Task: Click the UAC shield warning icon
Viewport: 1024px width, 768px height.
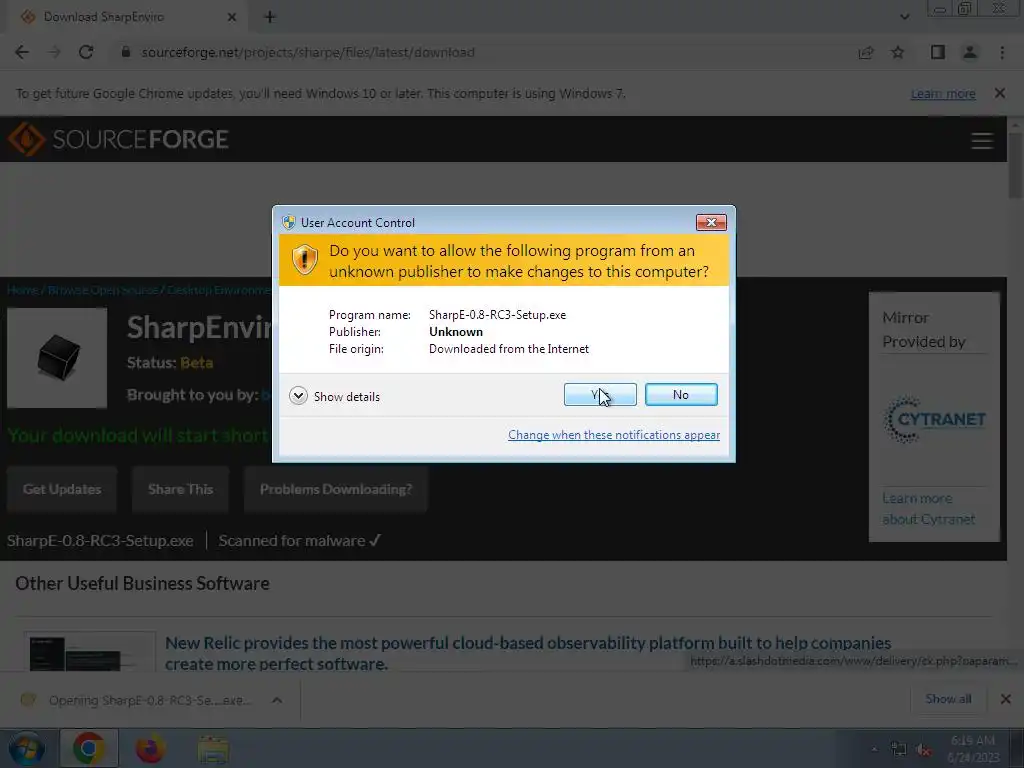Action: point(304,260)
